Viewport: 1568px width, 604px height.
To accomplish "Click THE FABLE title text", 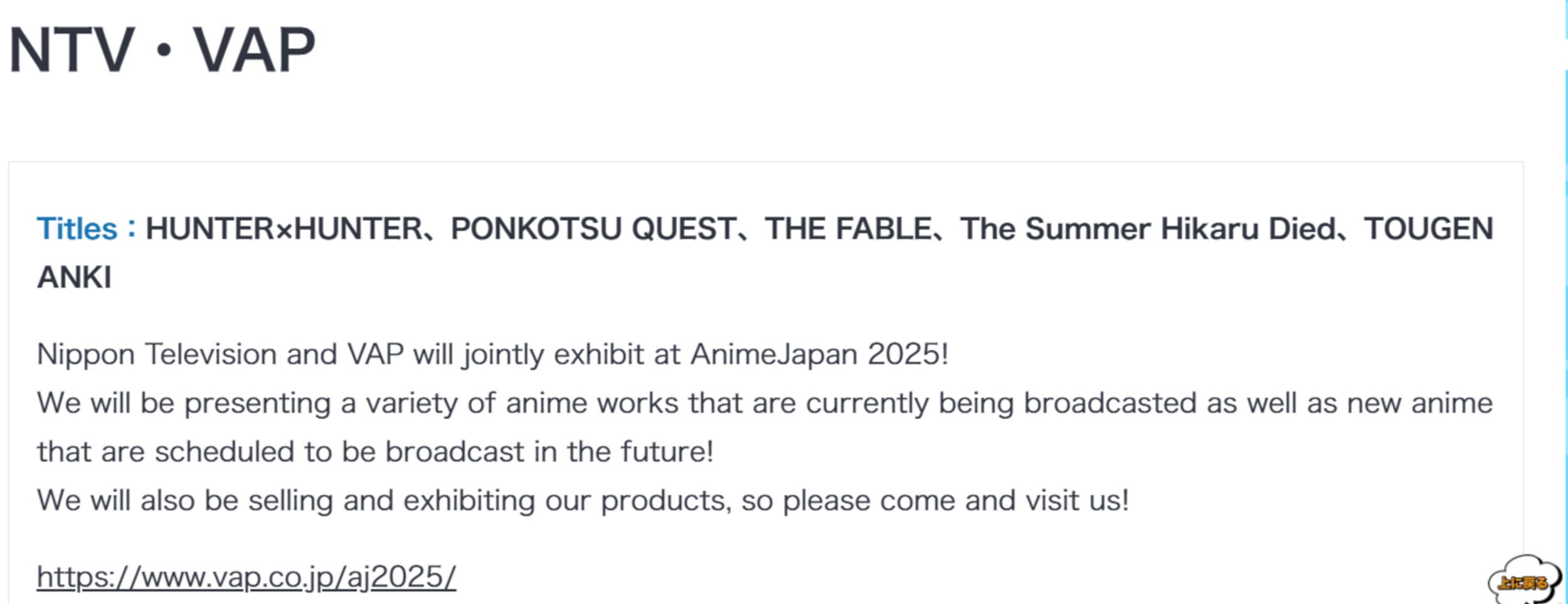I will (848, 229).
